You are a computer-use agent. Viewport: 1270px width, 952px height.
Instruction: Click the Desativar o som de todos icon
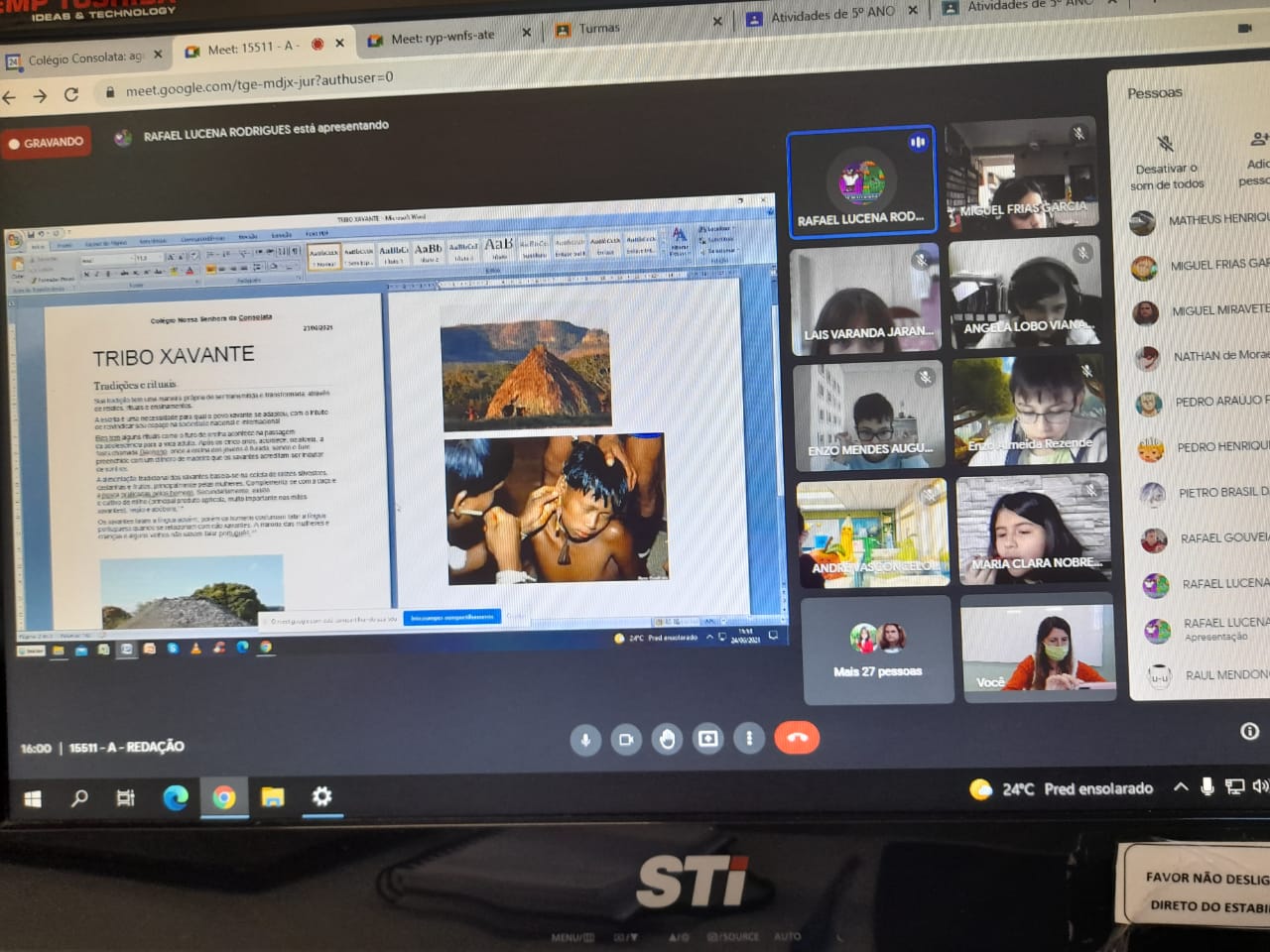coord(1166,144)
